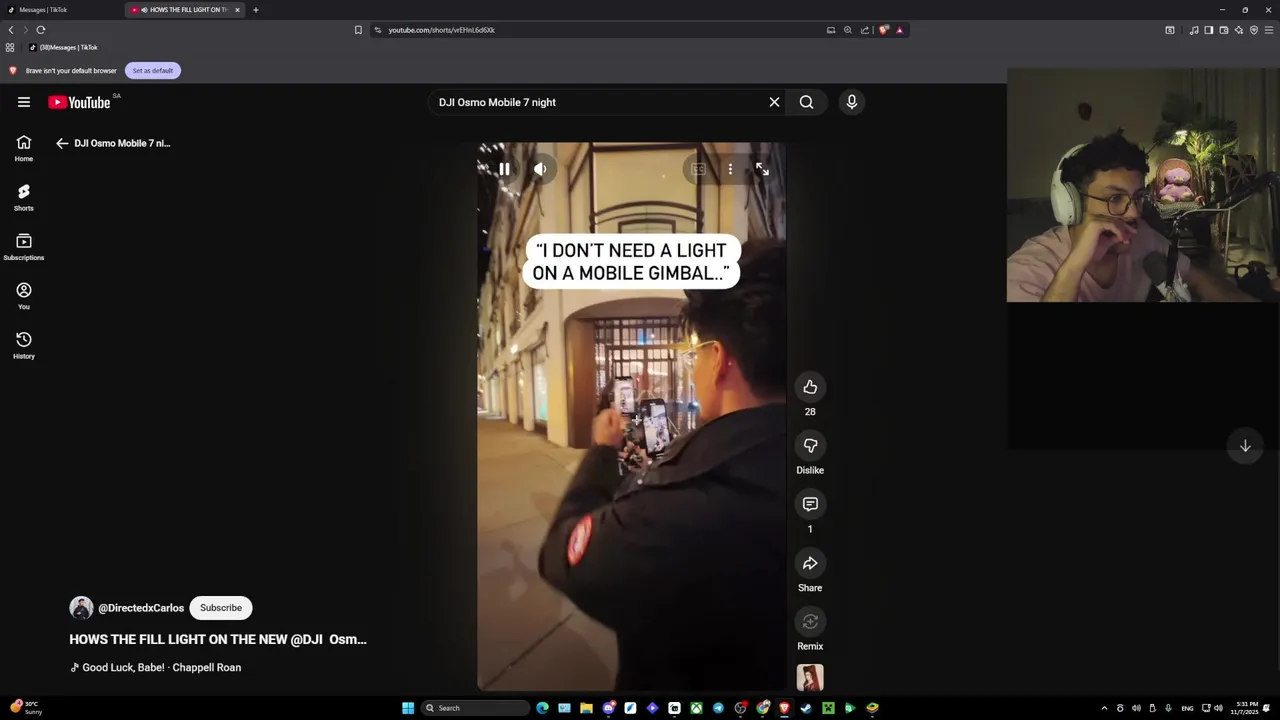Open the taskbar clock and date
This screenshot has width=1280, height=720.
(1246, 708)
